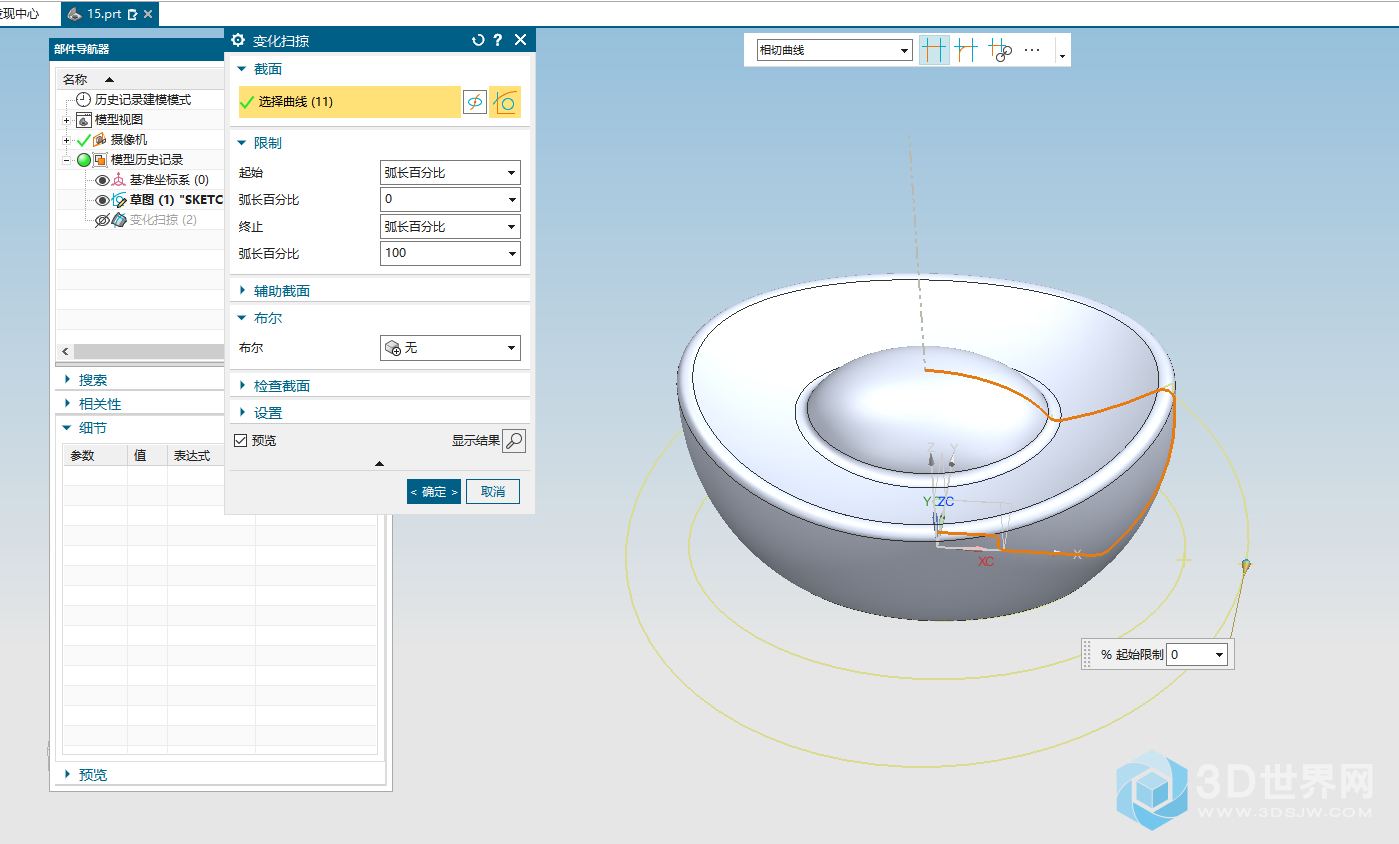Click the 取消 button
Viewport: 1399px width, 844px height.
pos(493,491)
